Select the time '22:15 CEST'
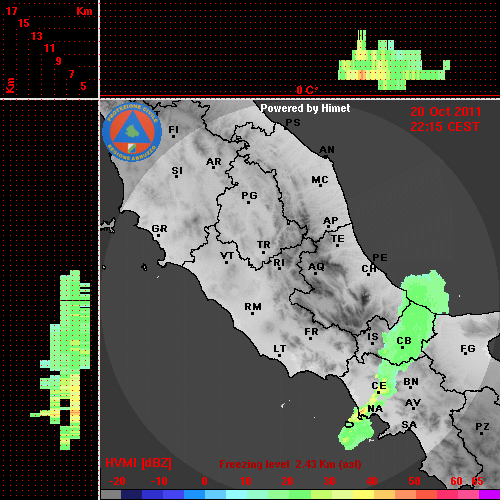The width and height of the screenshot is (500, 500). tap(445, 127)
